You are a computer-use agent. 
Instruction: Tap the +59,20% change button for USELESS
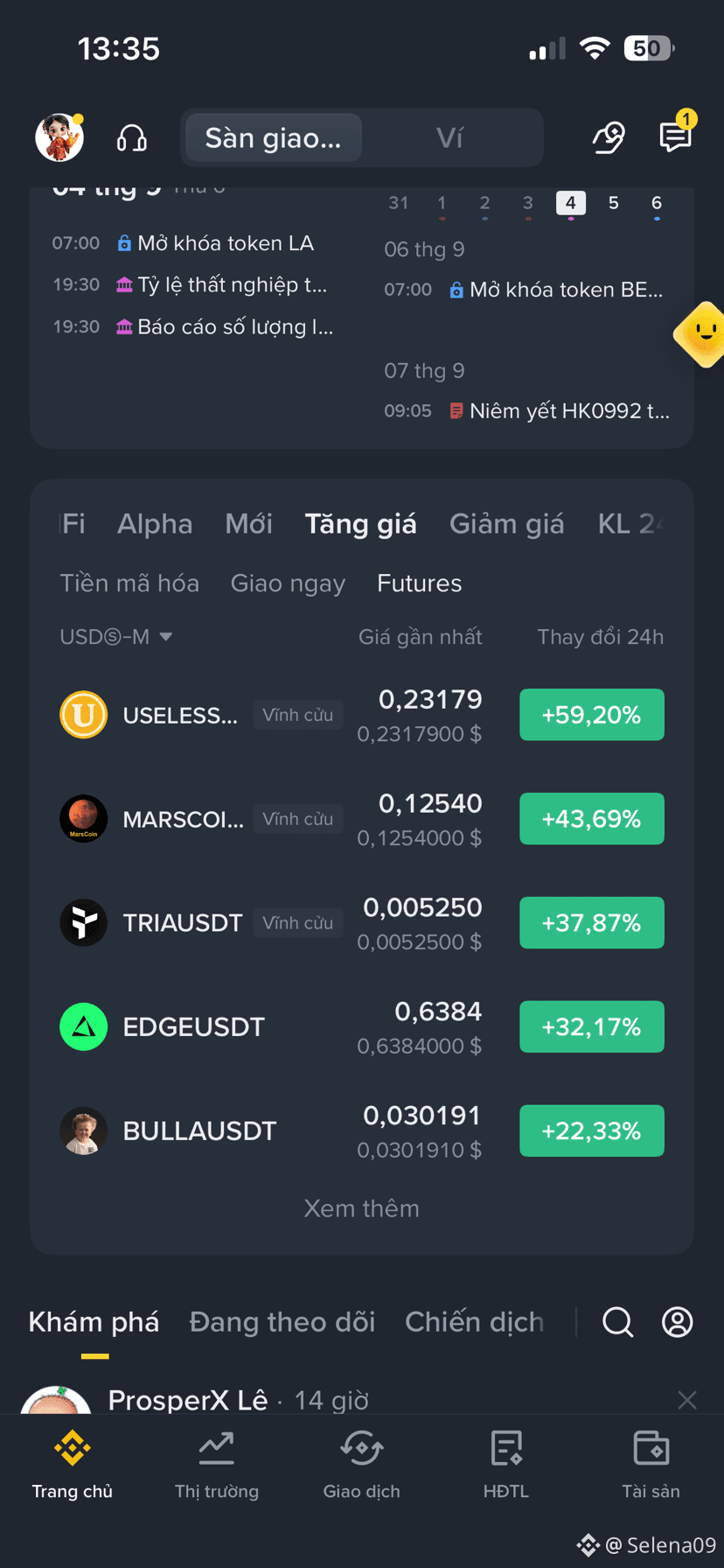[x=592, y=715]
